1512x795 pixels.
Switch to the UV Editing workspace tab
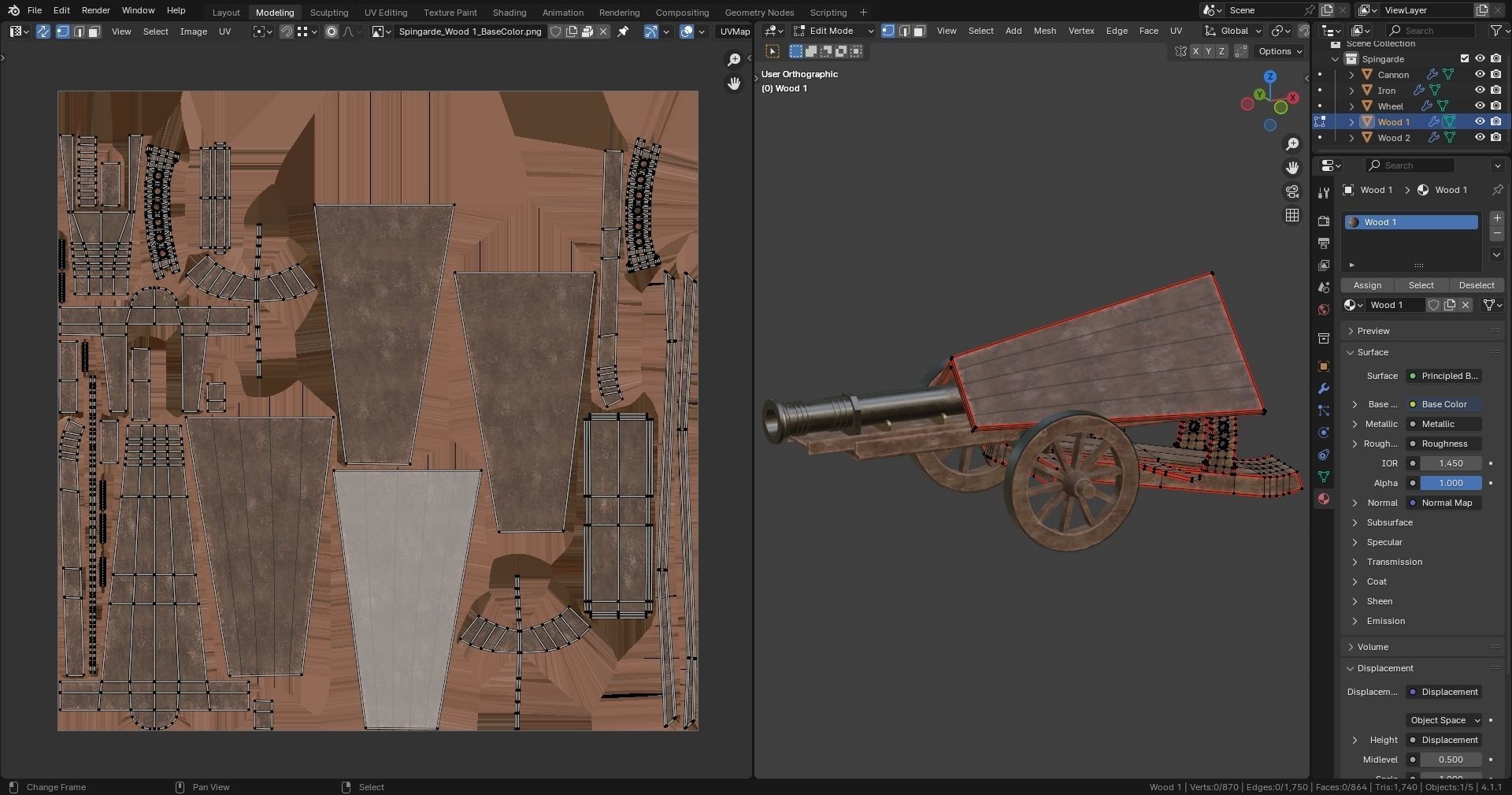[386, 12]
